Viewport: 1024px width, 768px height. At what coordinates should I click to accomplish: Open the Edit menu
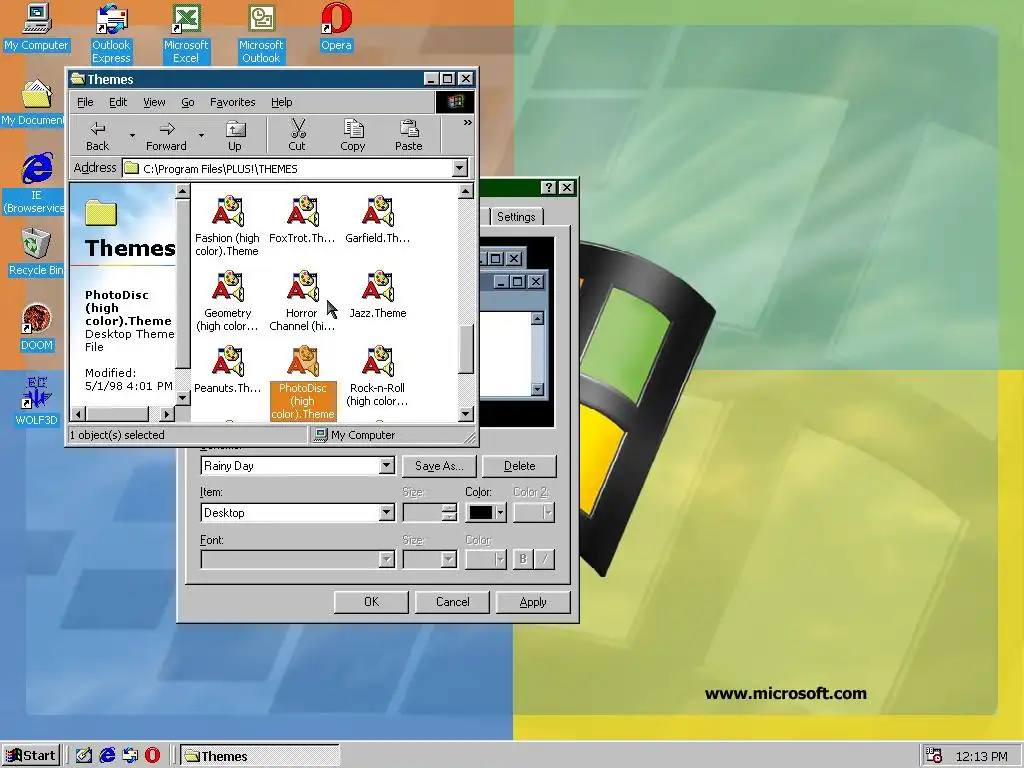[x=118, y=102]
